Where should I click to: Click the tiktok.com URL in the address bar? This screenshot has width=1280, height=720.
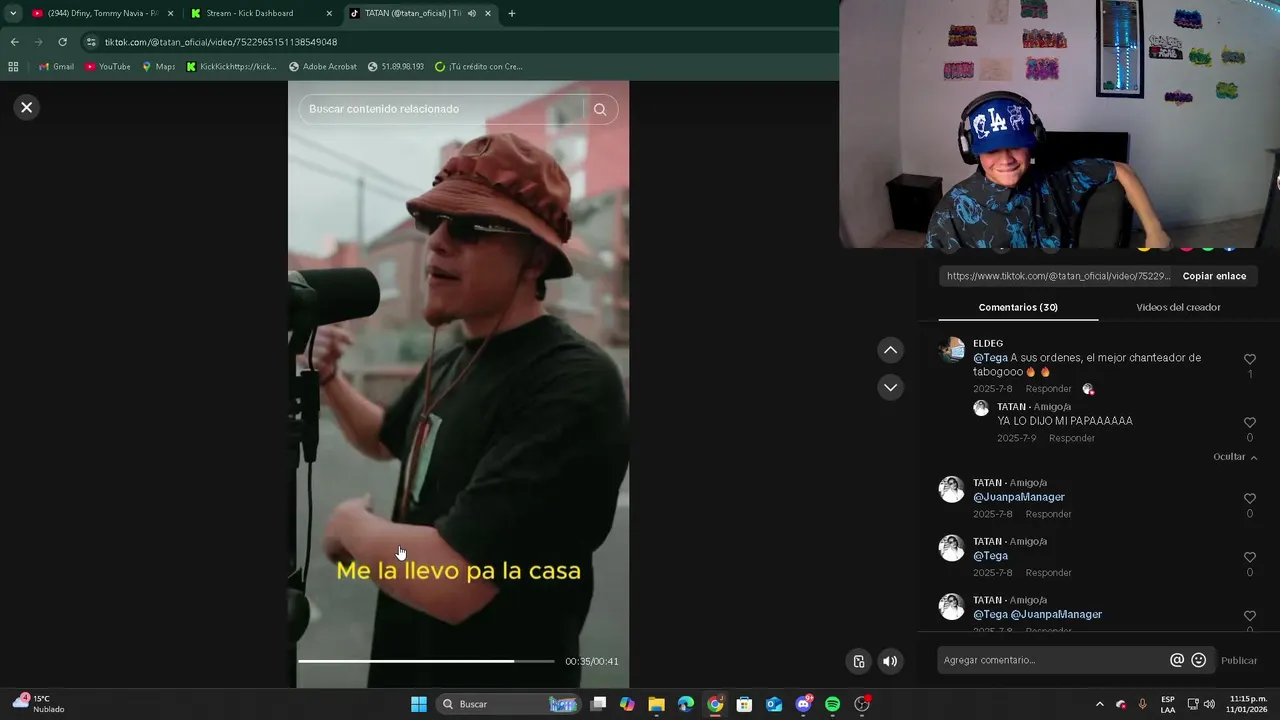(x=221, y=42)
